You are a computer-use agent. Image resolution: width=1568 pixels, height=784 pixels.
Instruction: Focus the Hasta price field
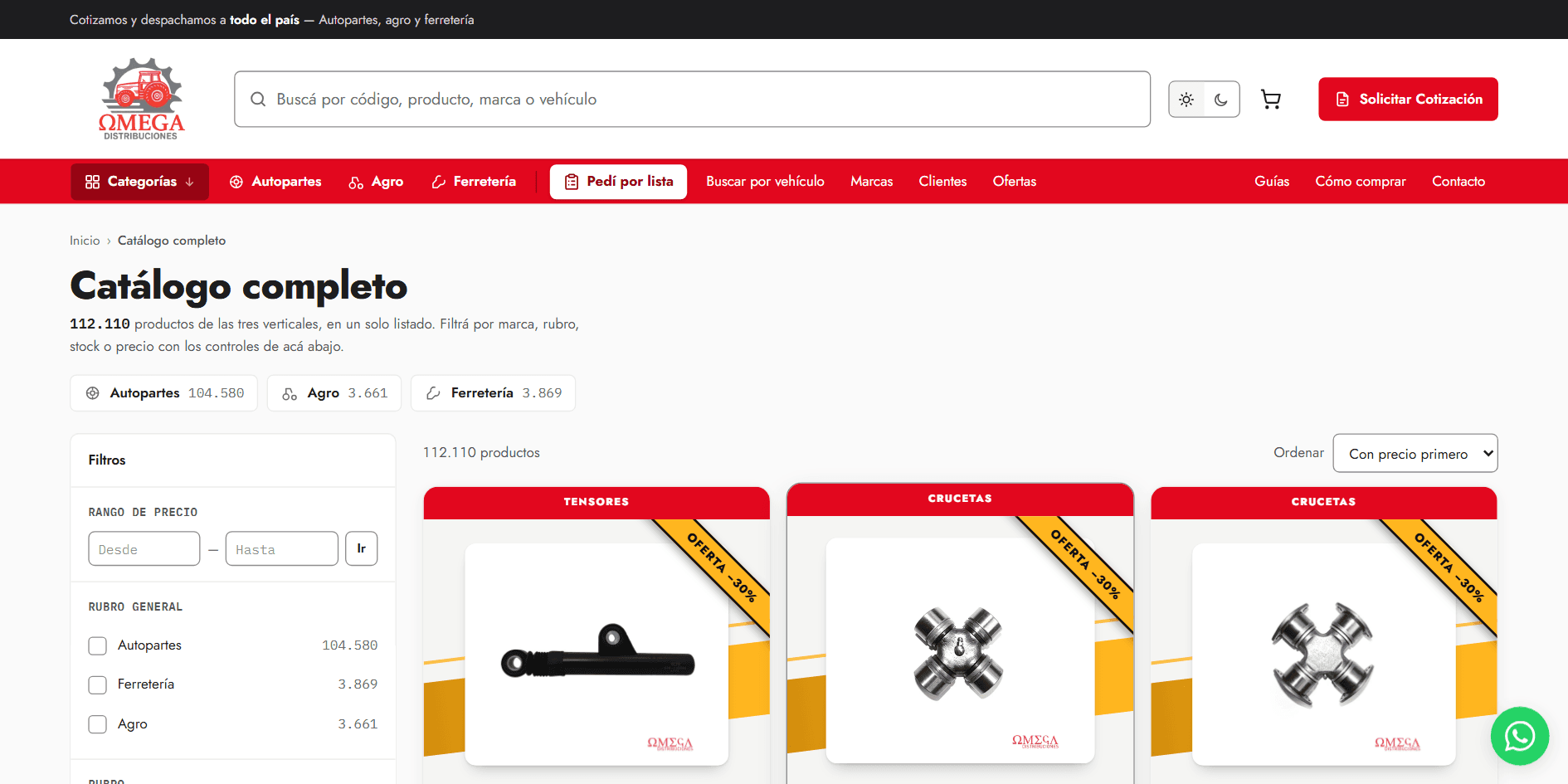coord(281,548)
